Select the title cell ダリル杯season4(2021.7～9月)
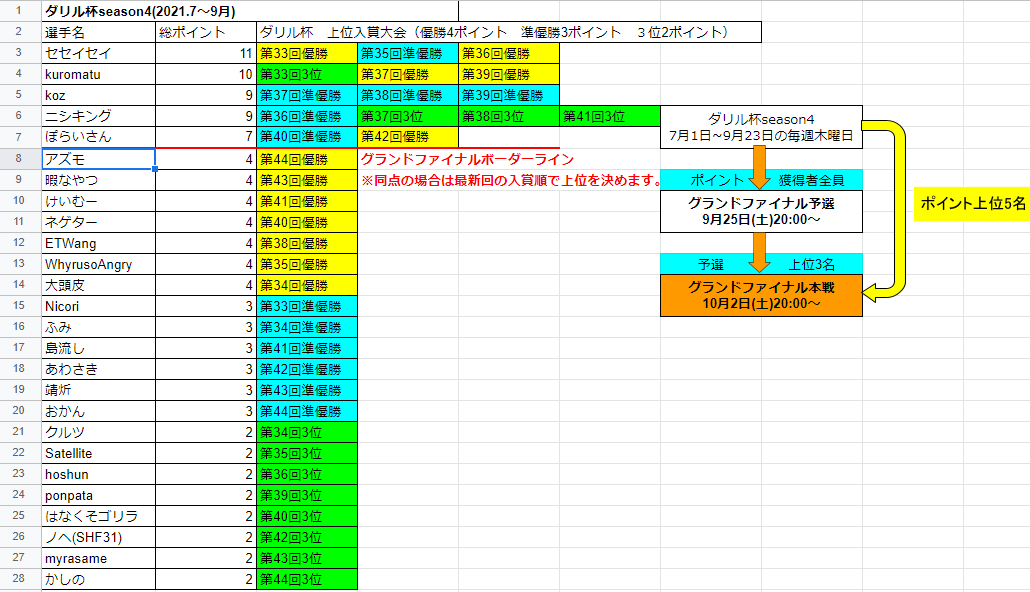Screen dimensions: 1030x592 click(250, 11)
